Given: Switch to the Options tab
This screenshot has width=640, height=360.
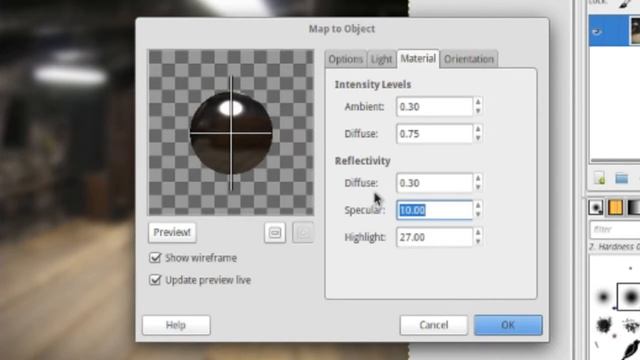Looking at the screenshot, I should coord(345,59).
